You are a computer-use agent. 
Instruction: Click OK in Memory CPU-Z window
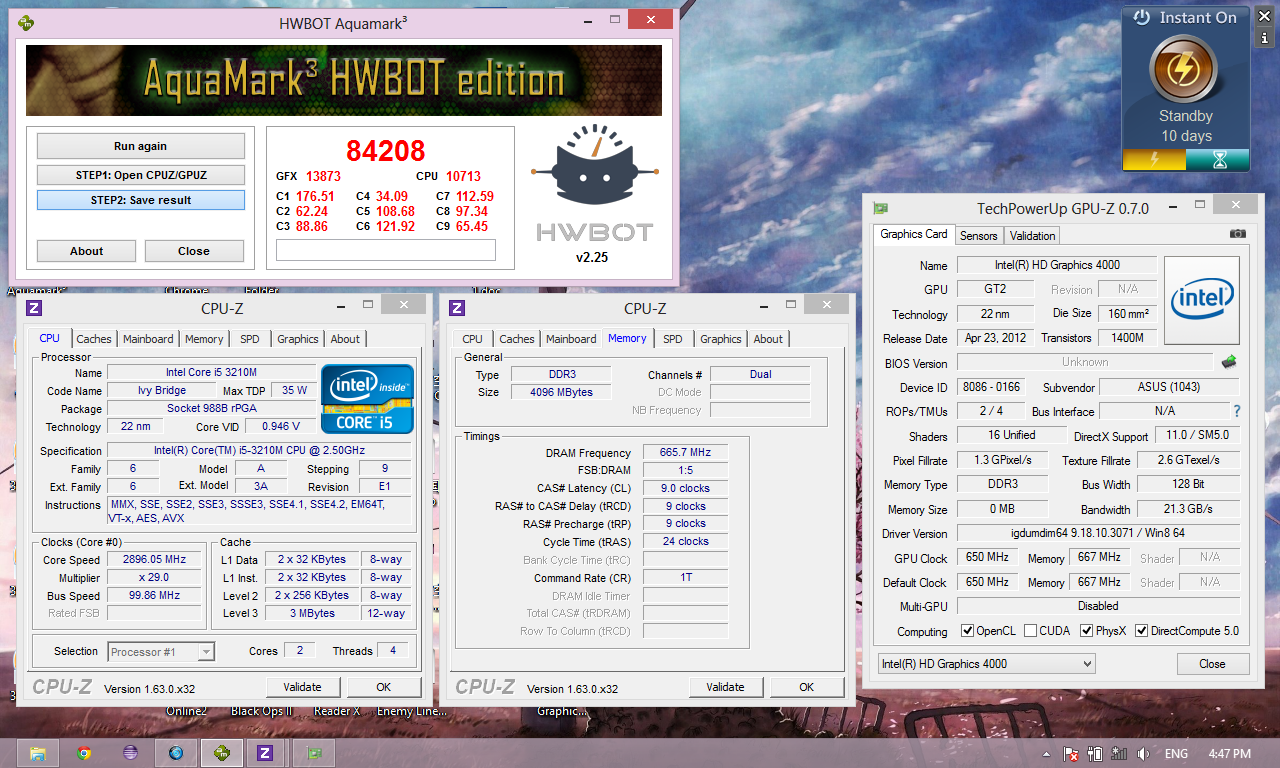[806, 687]
